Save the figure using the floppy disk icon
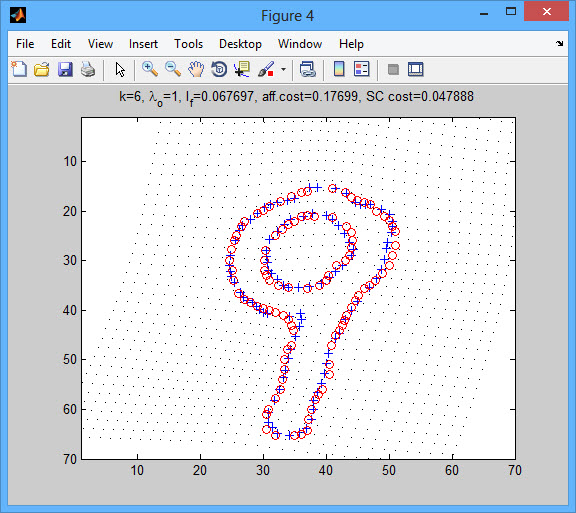This screenshot has height=513, width=576. [65, 69]
